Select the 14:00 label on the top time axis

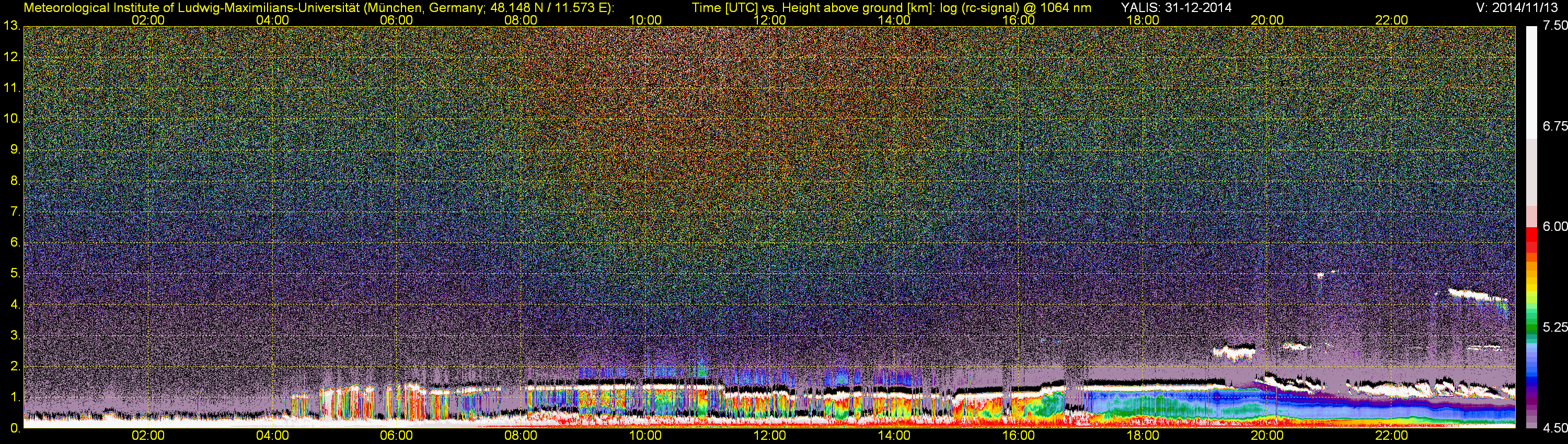click(894, 20)
